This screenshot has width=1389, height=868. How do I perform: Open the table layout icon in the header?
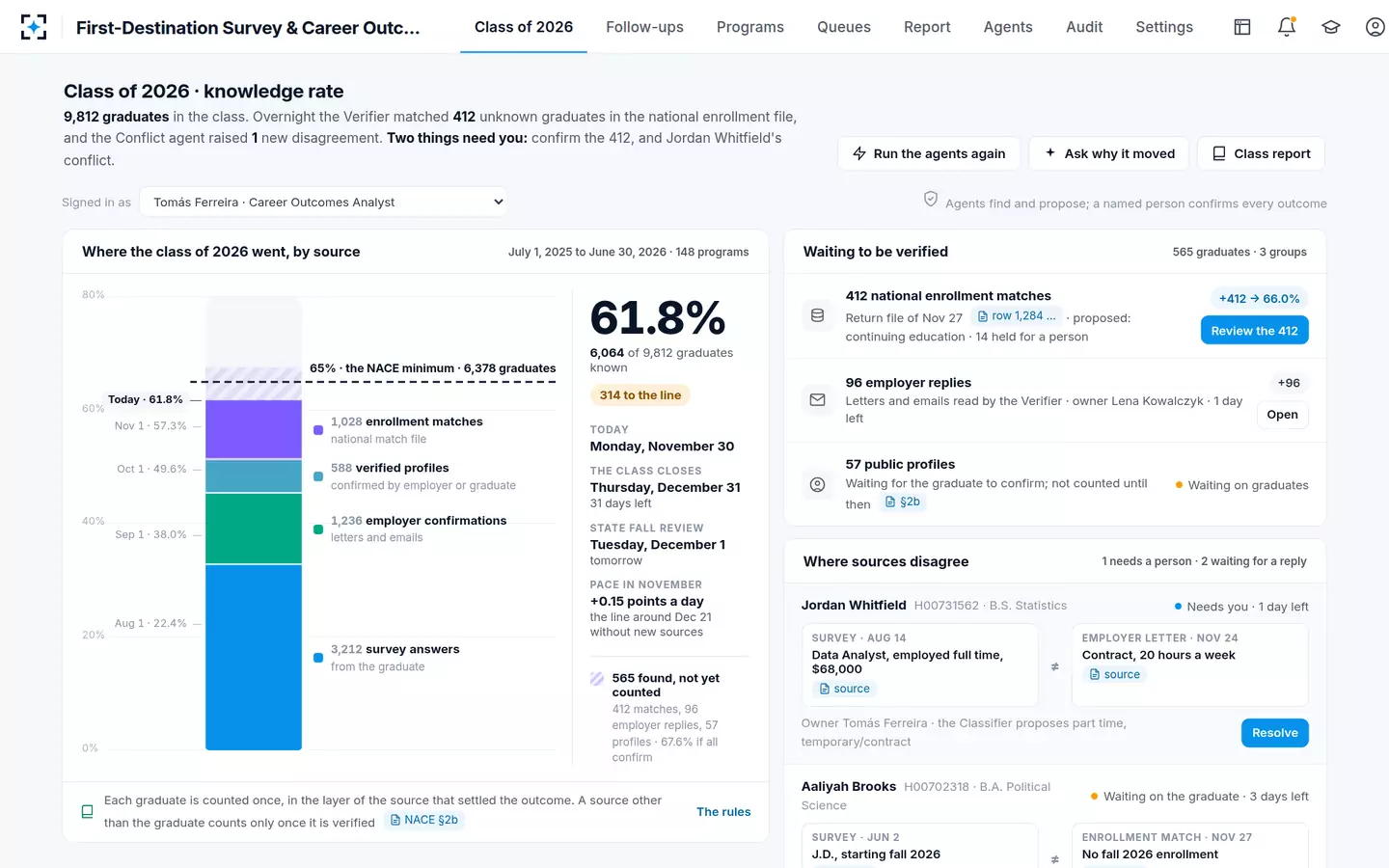coord(1242,27)
